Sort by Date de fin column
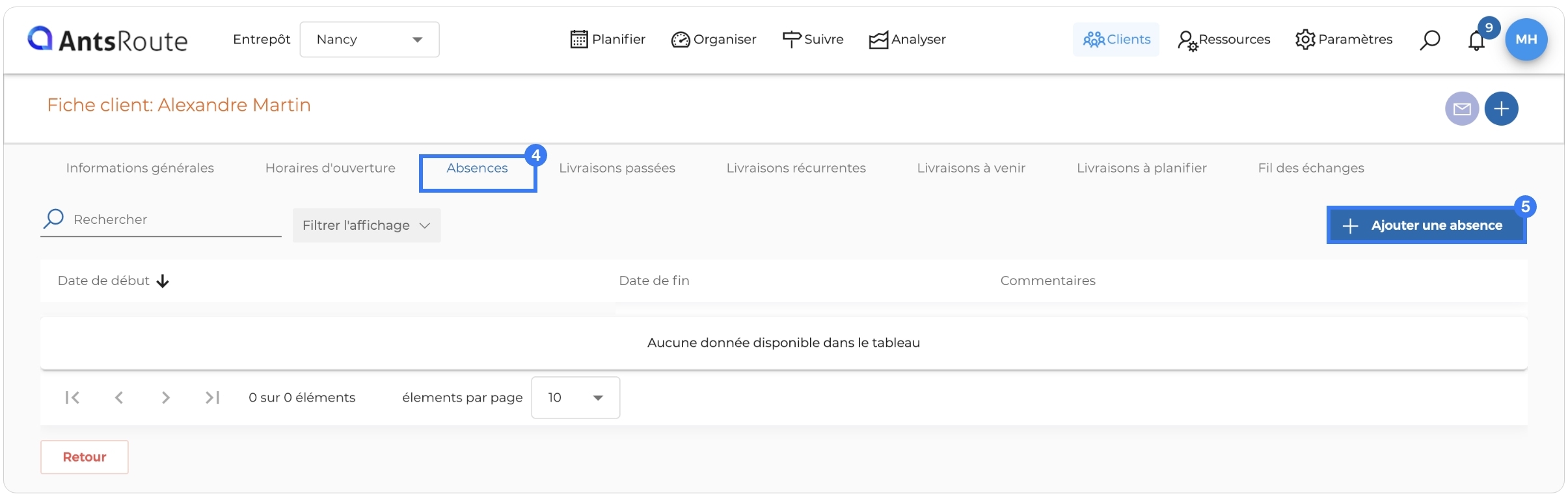 point(654,281)
